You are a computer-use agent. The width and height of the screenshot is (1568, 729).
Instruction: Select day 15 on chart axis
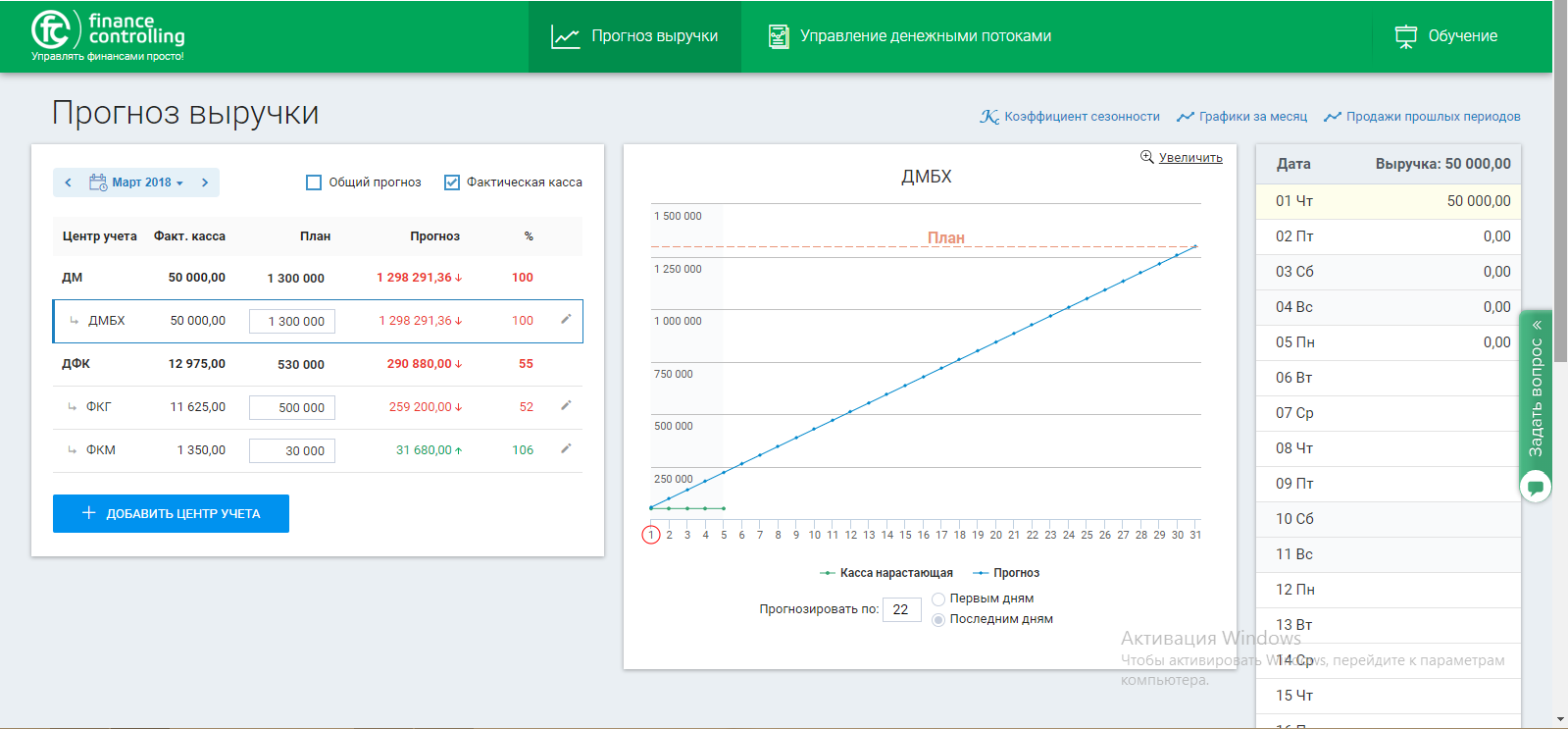[x=905, y=535]
